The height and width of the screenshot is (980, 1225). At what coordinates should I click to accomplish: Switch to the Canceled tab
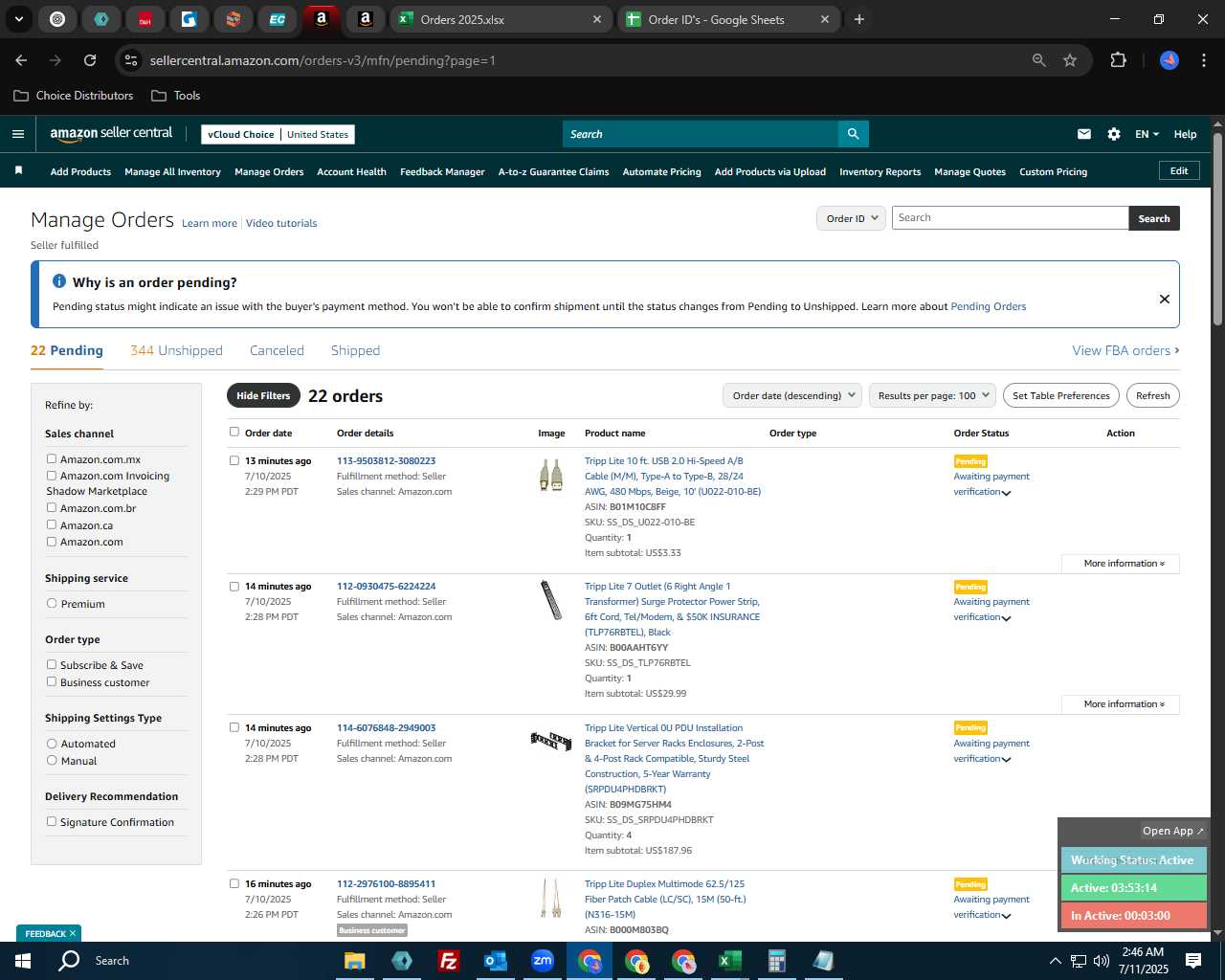(x=277, y=350)
